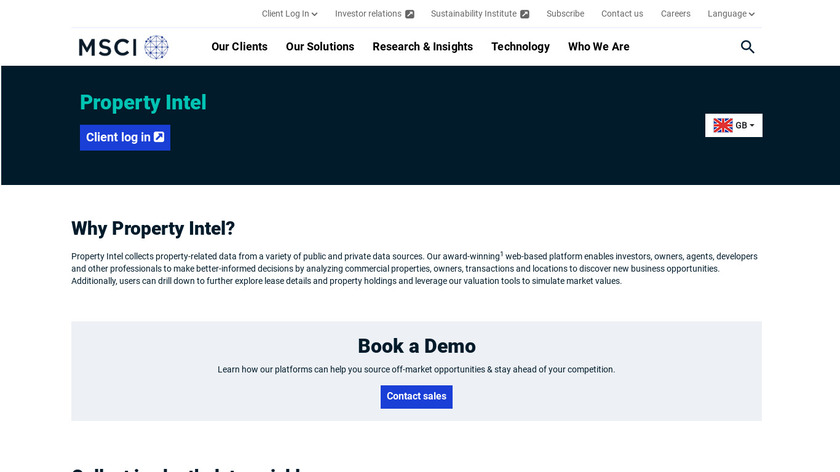Click the Sustainability Institute external link icon
Viewport: 840px width, 472px height.
525,14
